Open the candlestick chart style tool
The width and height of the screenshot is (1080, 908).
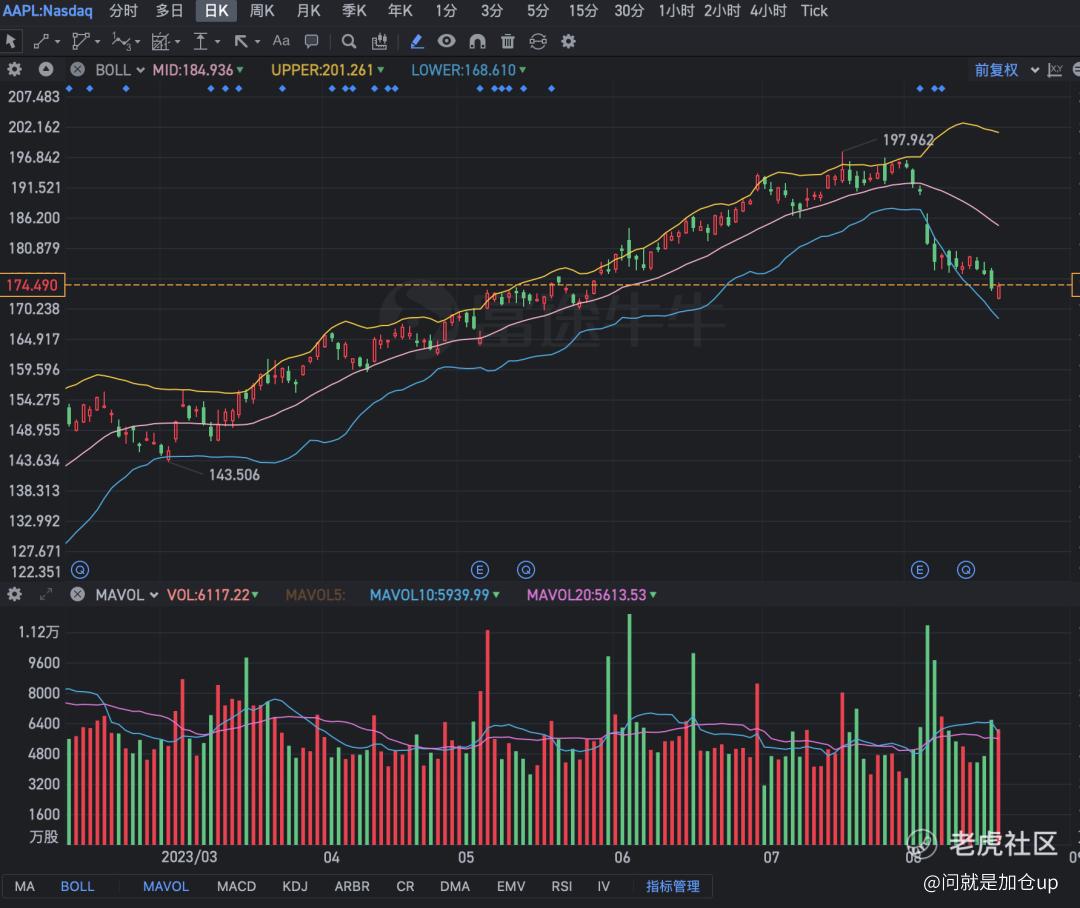380,41
